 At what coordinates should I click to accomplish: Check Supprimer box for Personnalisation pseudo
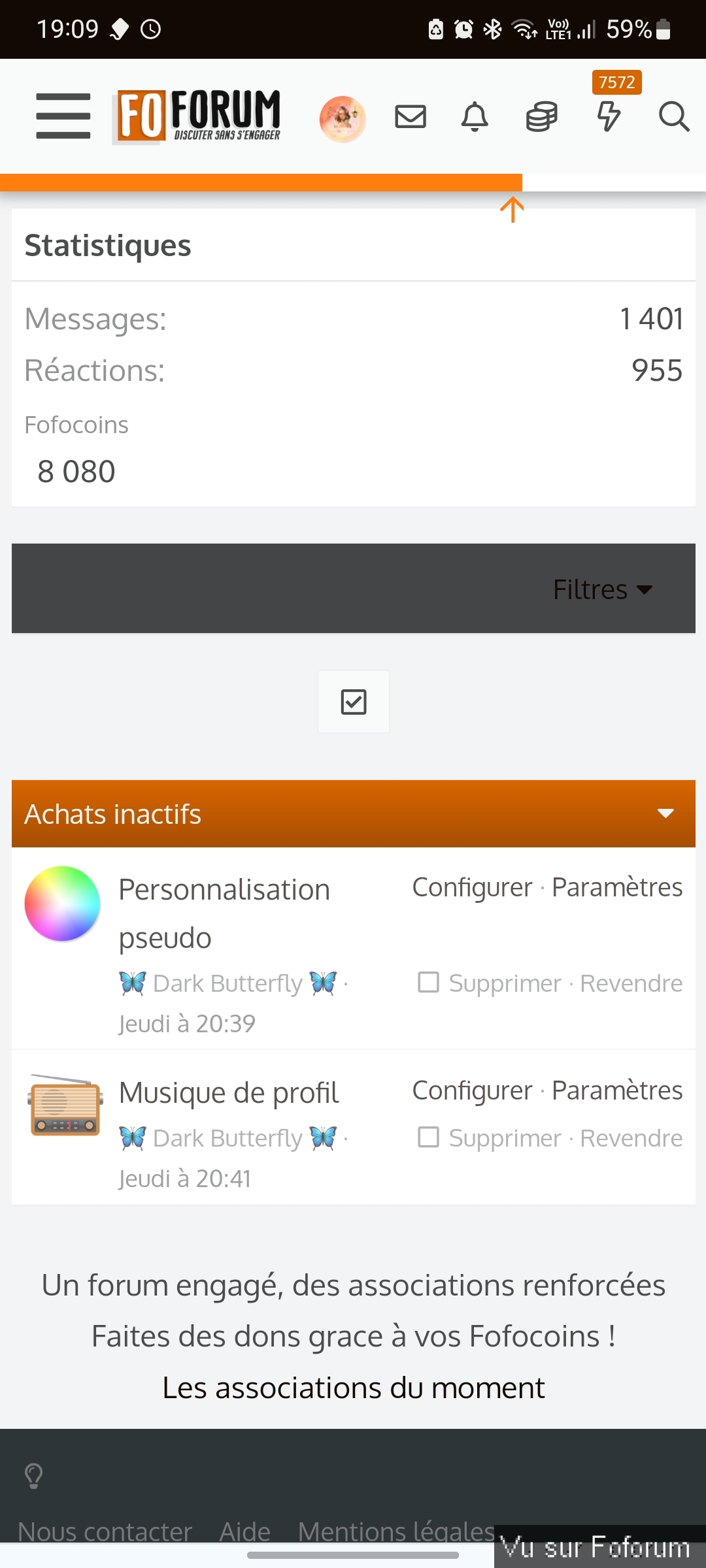tap(429, 982)
